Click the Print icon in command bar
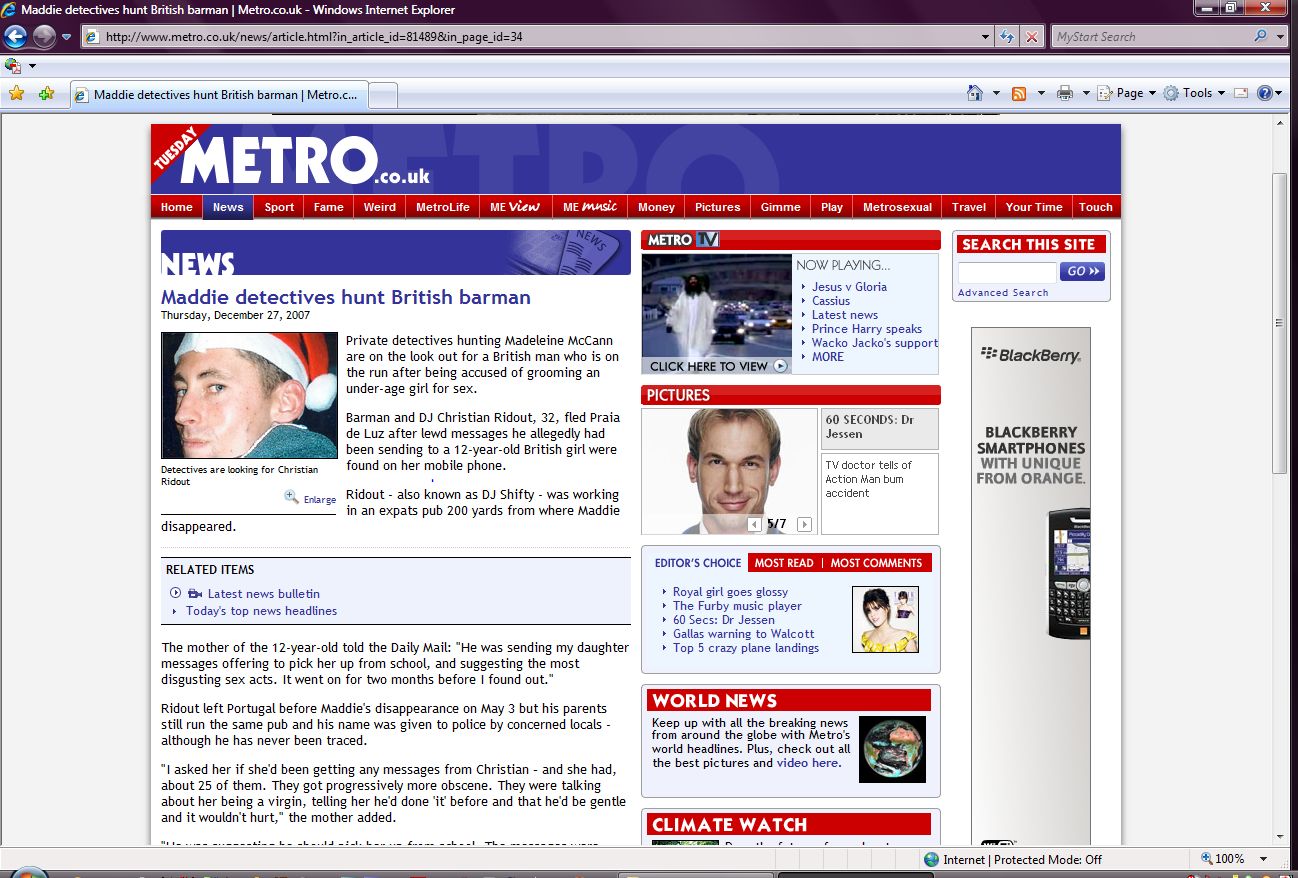The image size is (1298, 878). point(1064,93)
